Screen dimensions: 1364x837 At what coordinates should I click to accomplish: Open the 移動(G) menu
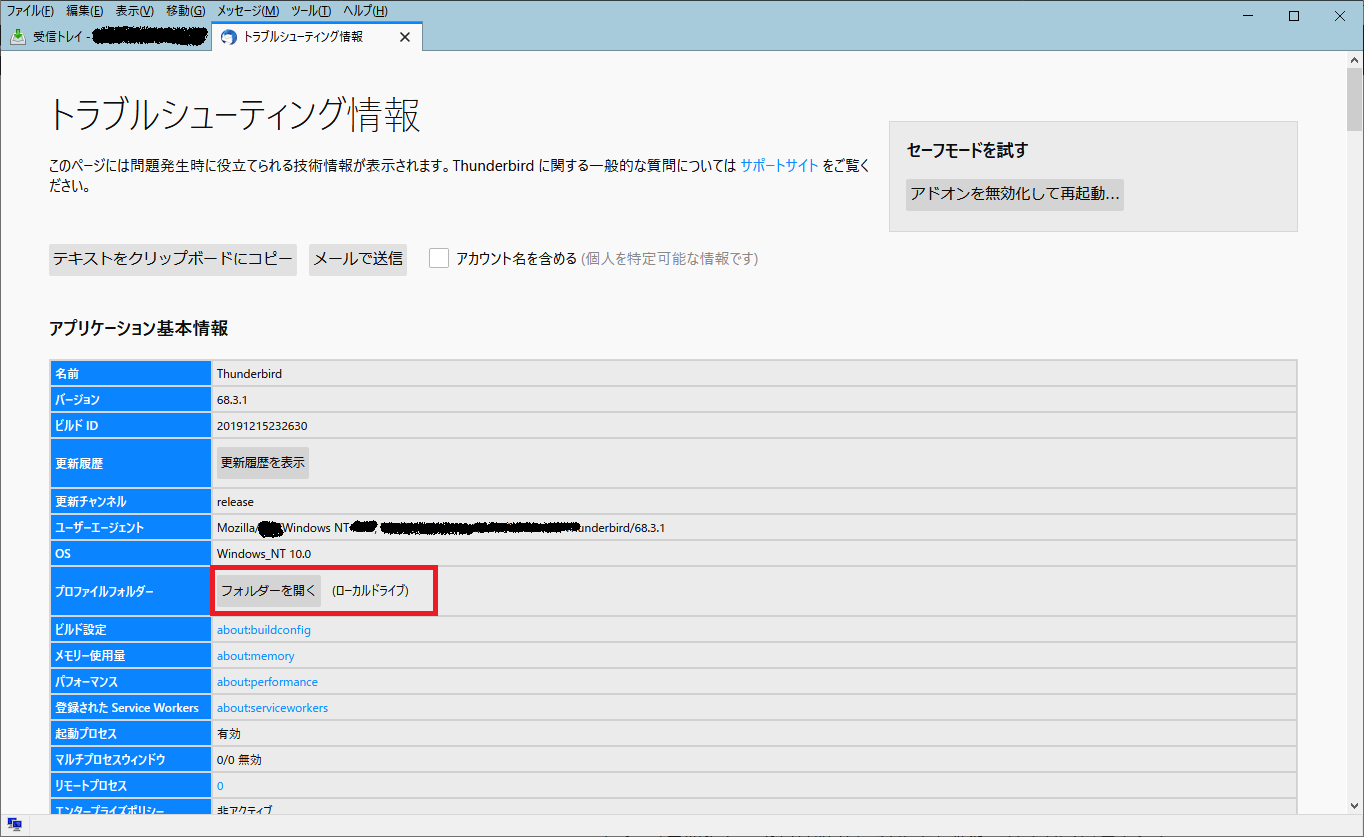[x=186, y=11]
